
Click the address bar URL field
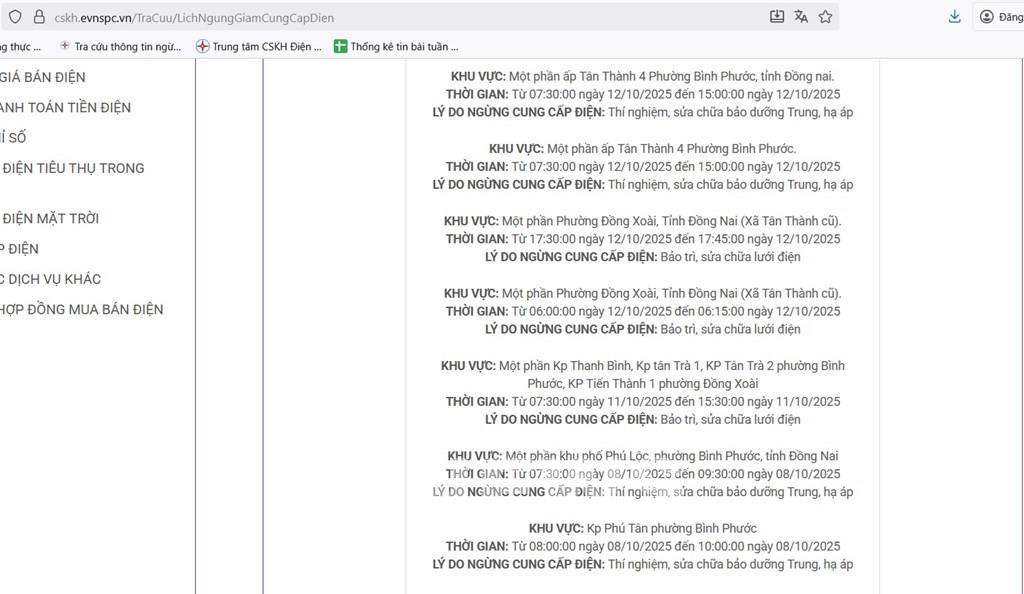coord(400,17)
